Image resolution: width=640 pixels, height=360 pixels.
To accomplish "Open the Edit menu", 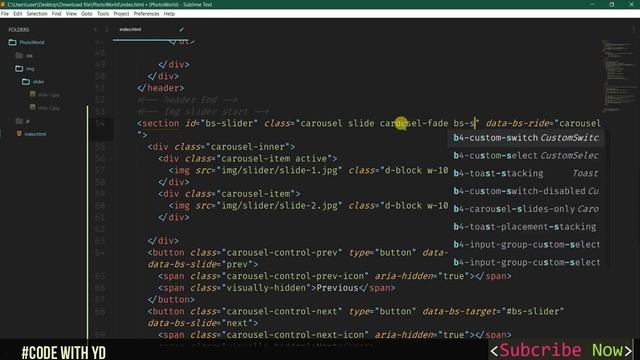I will click(x=18, y=13).
